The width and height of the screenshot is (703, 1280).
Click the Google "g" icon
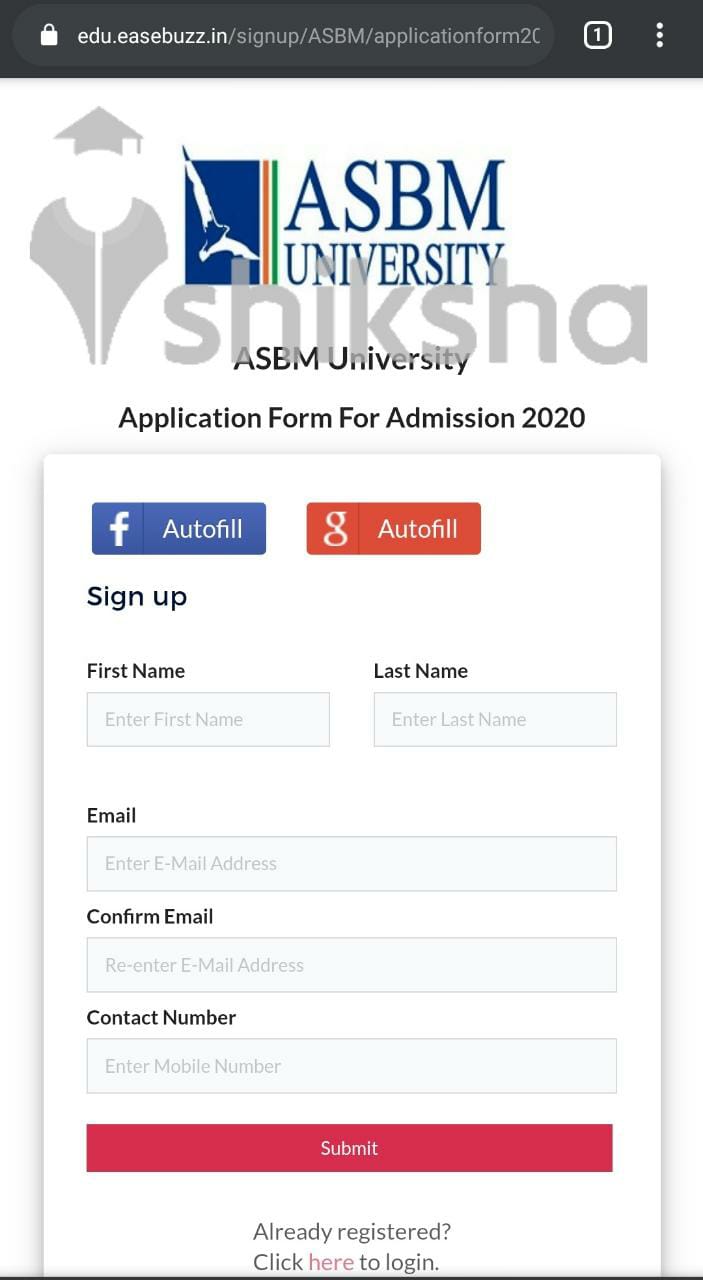pos(333,528)
